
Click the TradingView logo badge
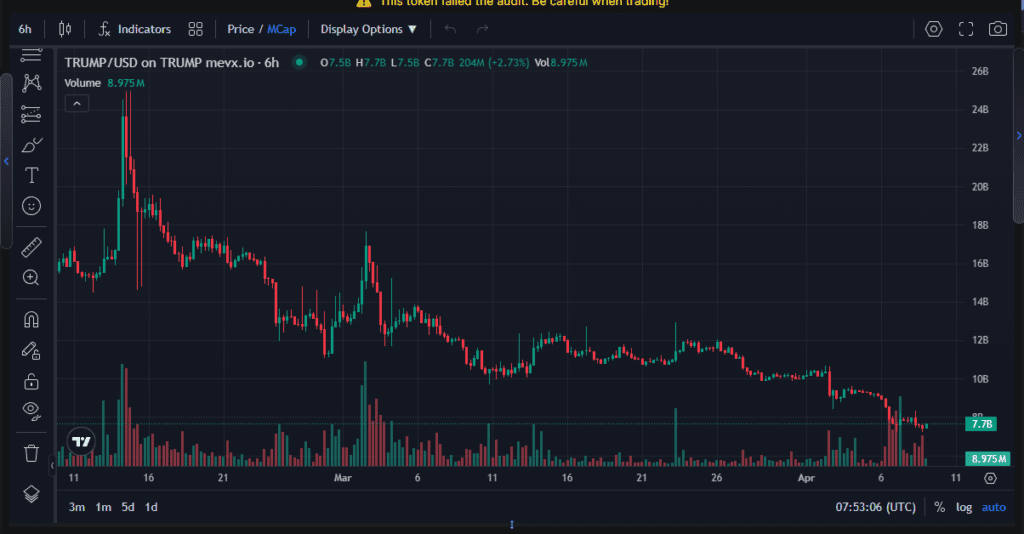pos(81,442)
